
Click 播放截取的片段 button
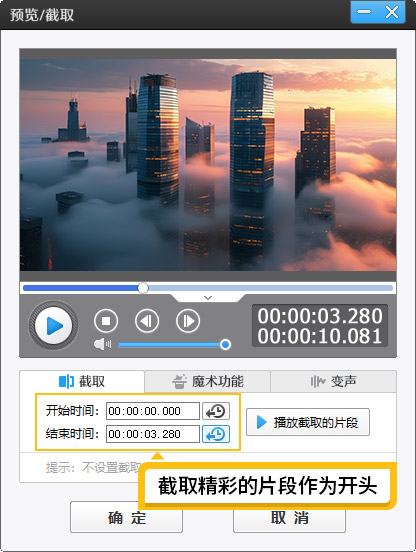(x=308, y=422)
